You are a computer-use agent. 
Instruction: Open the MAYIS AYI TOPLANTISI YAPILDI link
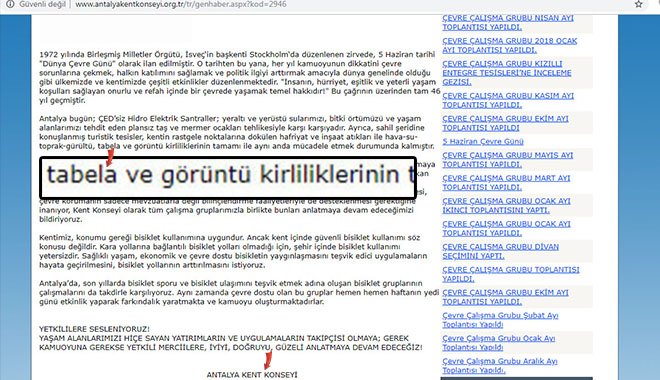coord(507,159)
